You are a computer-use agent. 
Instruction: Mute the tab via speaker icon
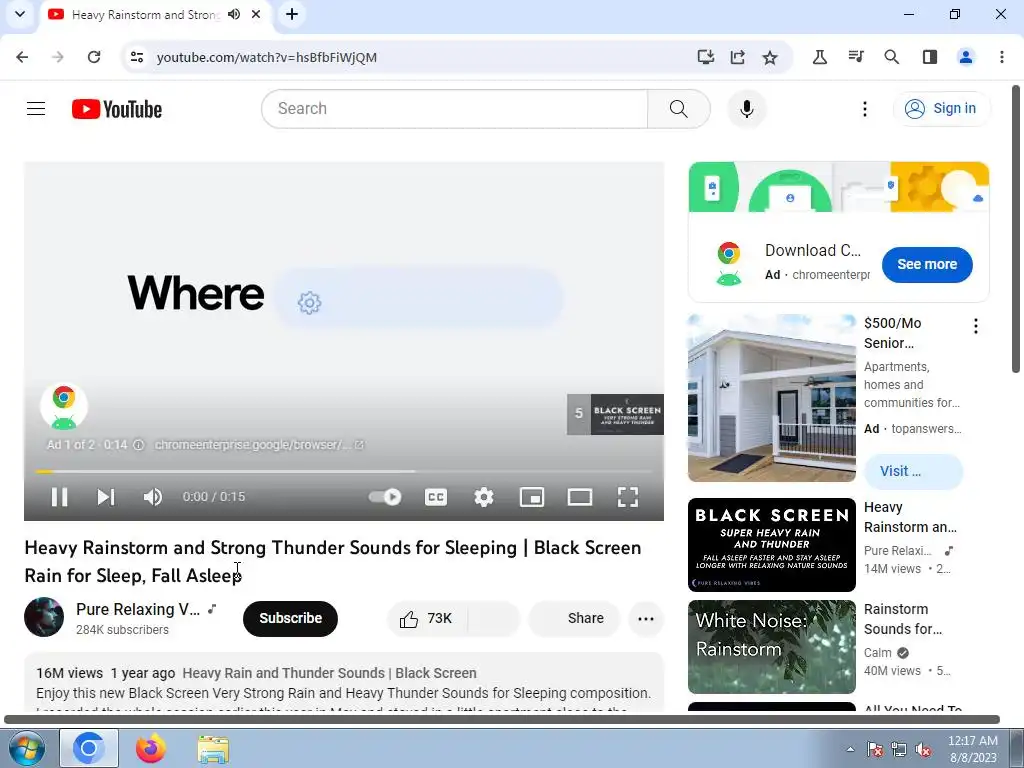point(234,14)
